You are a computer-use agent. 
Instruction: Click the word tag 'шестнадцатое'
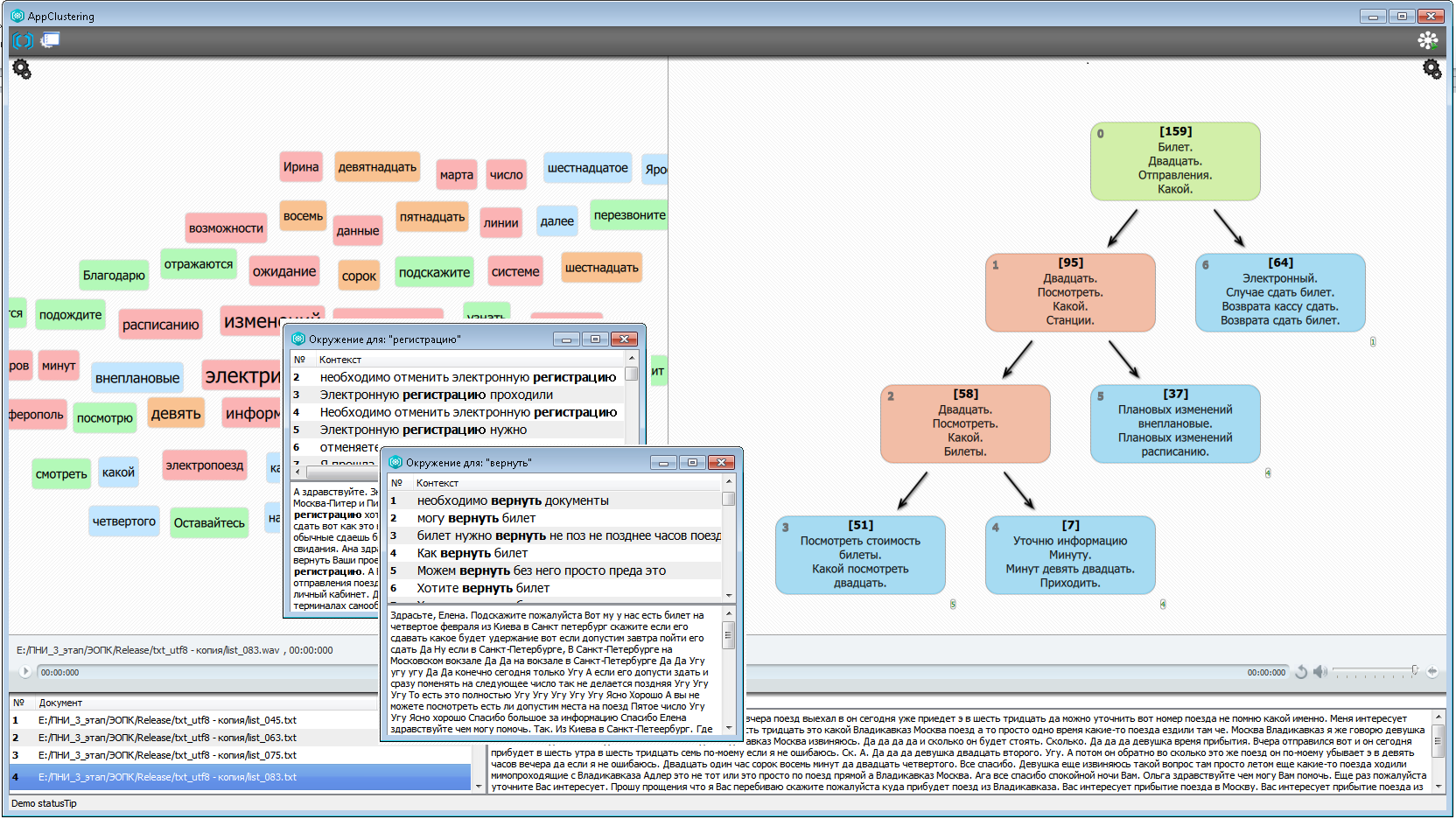pos(587,168)
